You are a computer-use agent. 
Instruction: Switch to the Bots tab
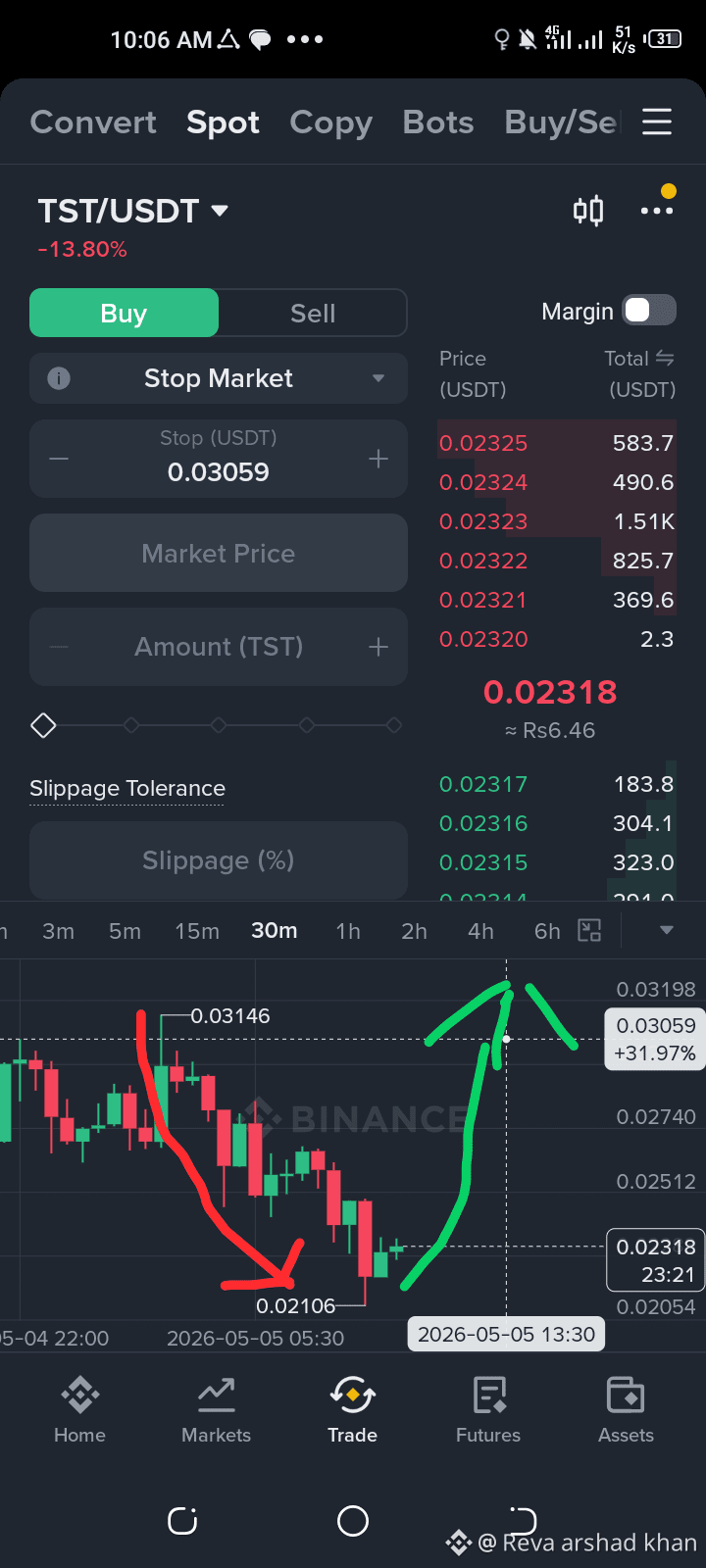(438, 122)
